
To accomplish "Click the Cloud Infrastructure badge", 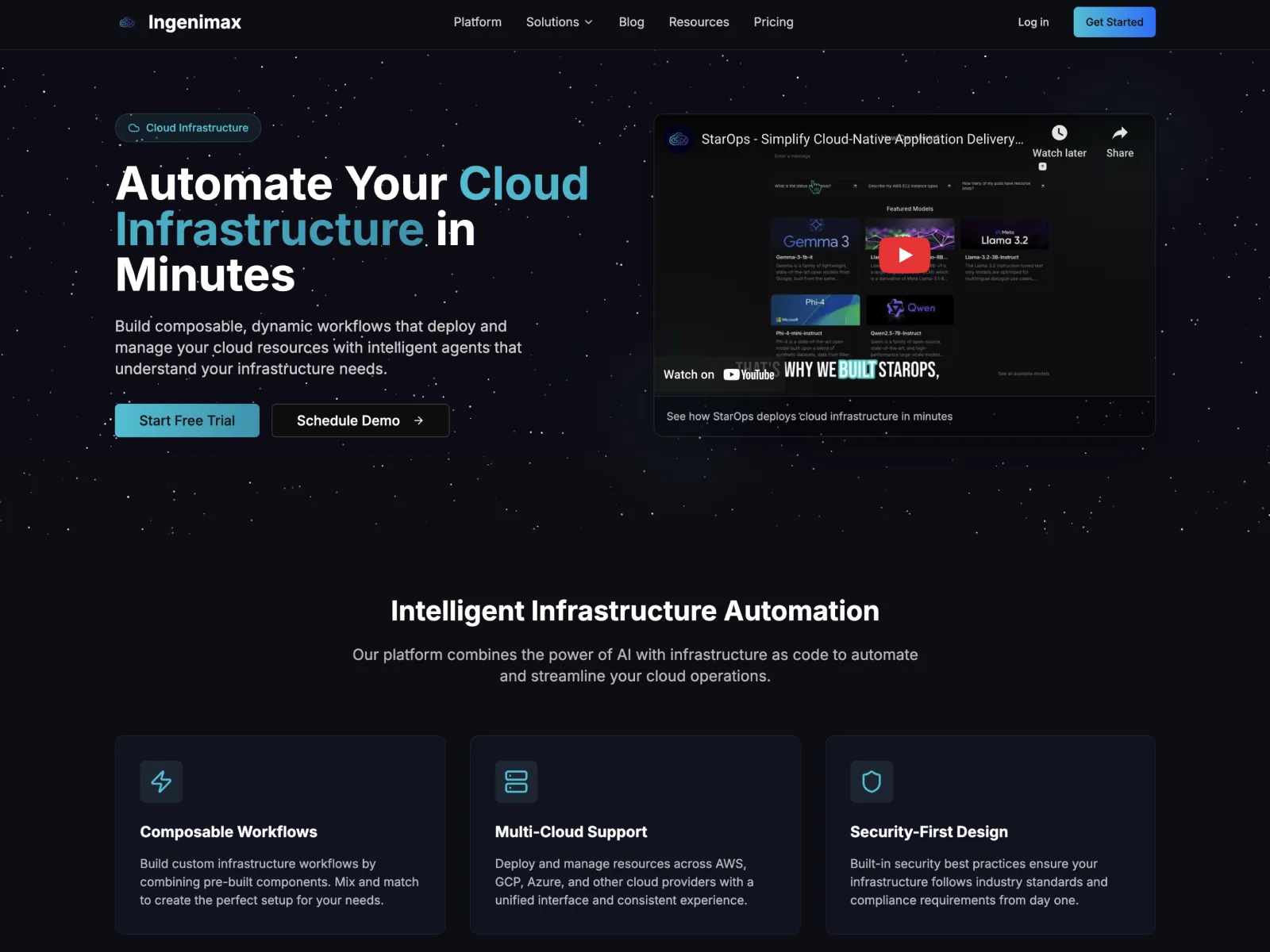I will tap(188, 128).
